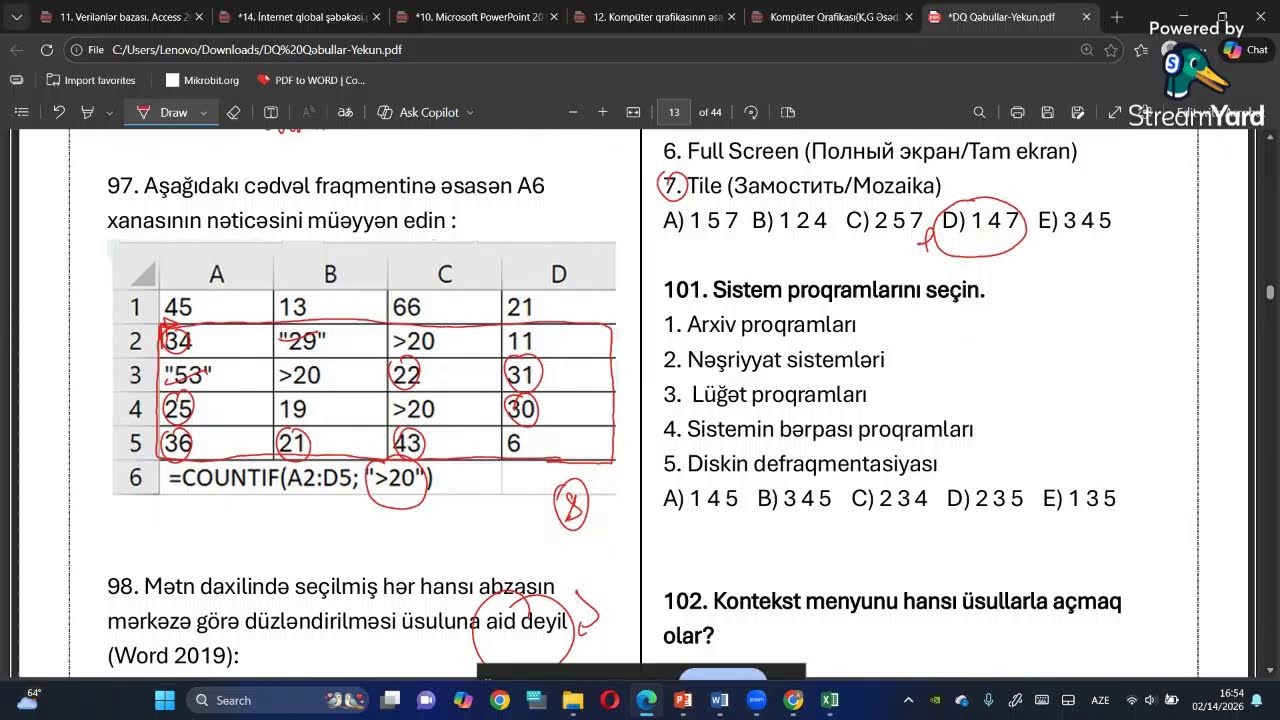1280x720 pixels.
Task: Click the Rotate page icon
Action: [x=751, y=112]
